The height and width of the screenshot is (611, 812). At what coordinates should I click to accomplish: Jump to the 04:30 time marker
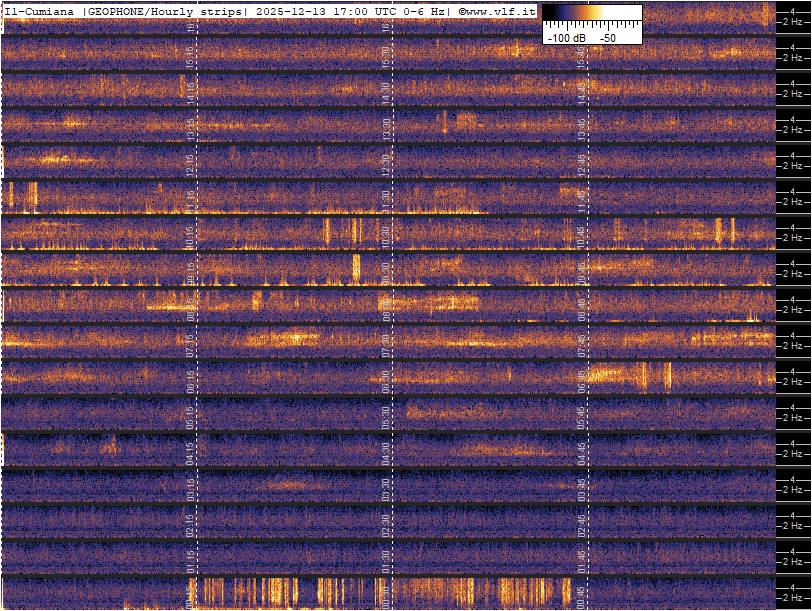(x=385, y=452)
